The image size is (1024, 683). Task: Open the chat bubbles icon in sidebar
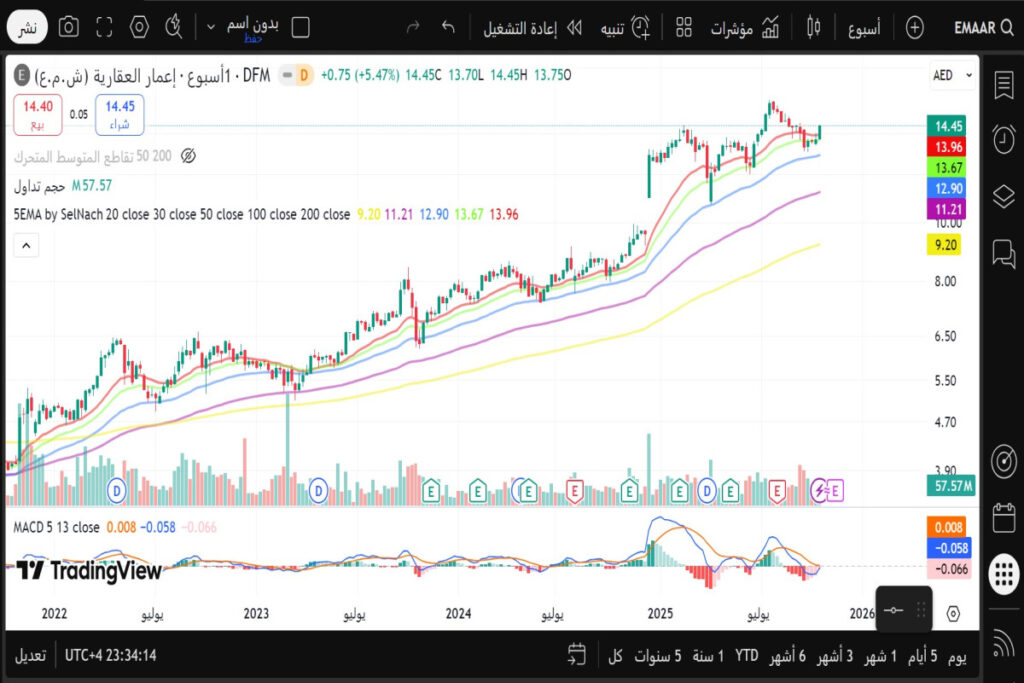1003,252
